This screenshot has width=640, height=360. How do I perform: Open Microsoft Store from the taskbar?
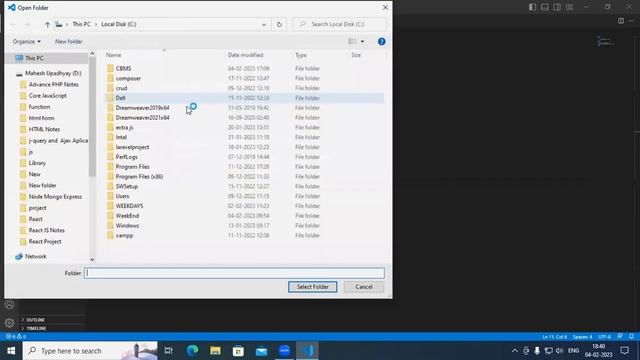point(238,351)
